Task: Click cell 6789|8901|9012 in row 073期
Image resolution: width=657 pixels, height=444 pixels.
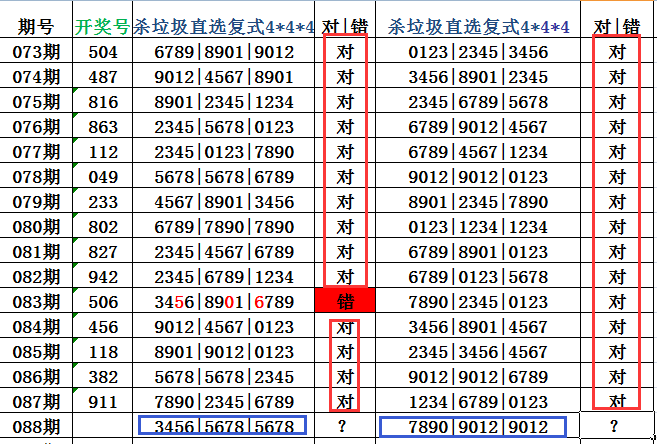Action: 224,52
